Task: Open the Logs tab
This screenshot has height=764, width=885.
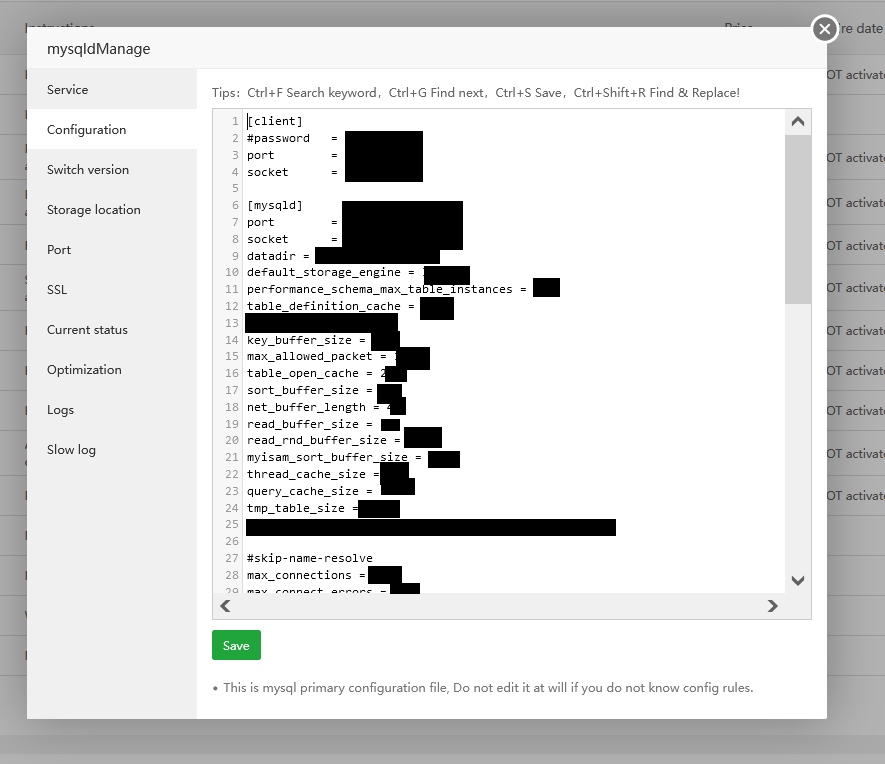Action: click(x=112, y=410)
